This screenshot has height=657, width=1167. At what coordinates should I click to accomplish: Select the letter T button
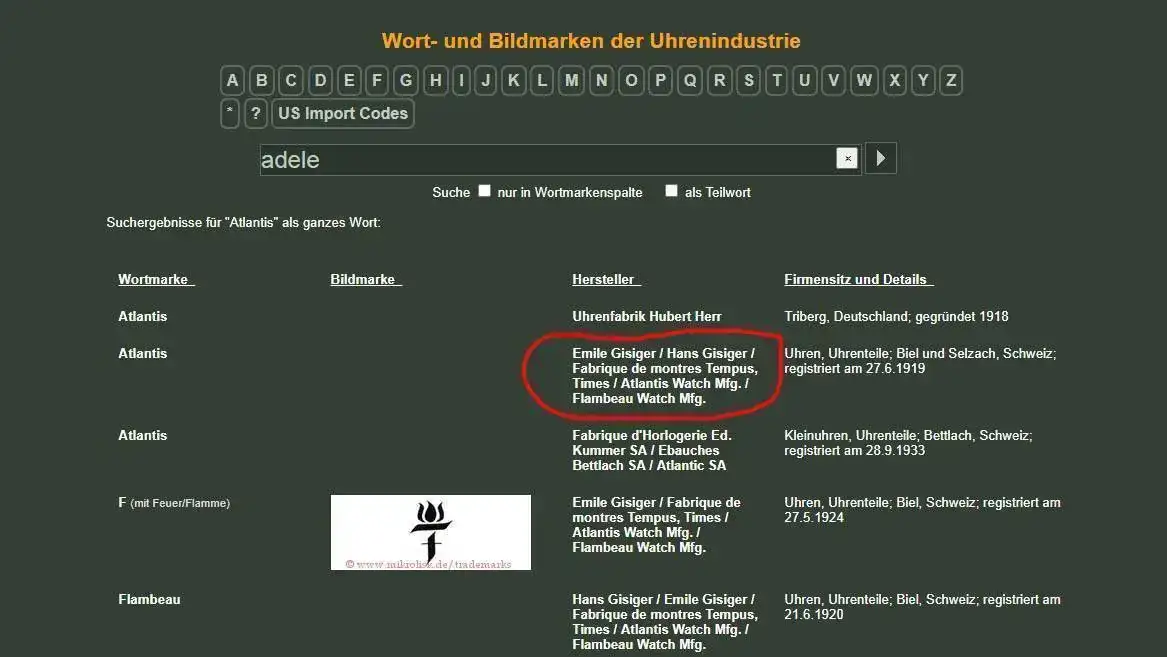click(x=777, y=80)
